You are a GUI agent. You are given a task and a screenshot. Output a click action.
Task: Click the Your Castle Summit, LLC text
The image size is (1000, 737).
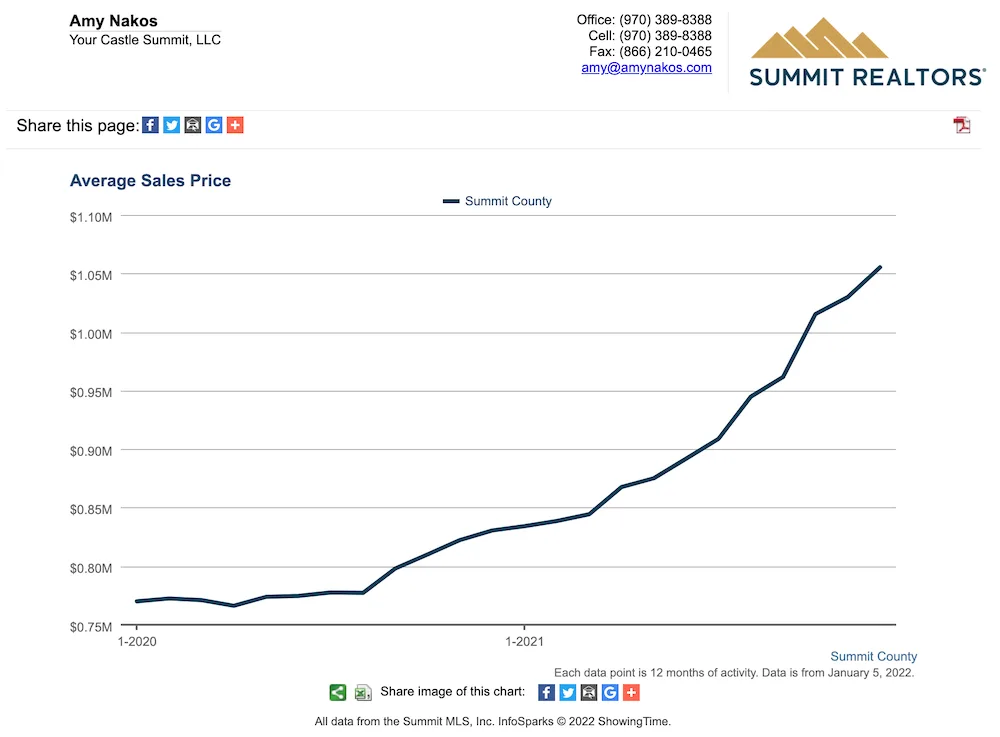pyautogui.click(x=145, y=40)
